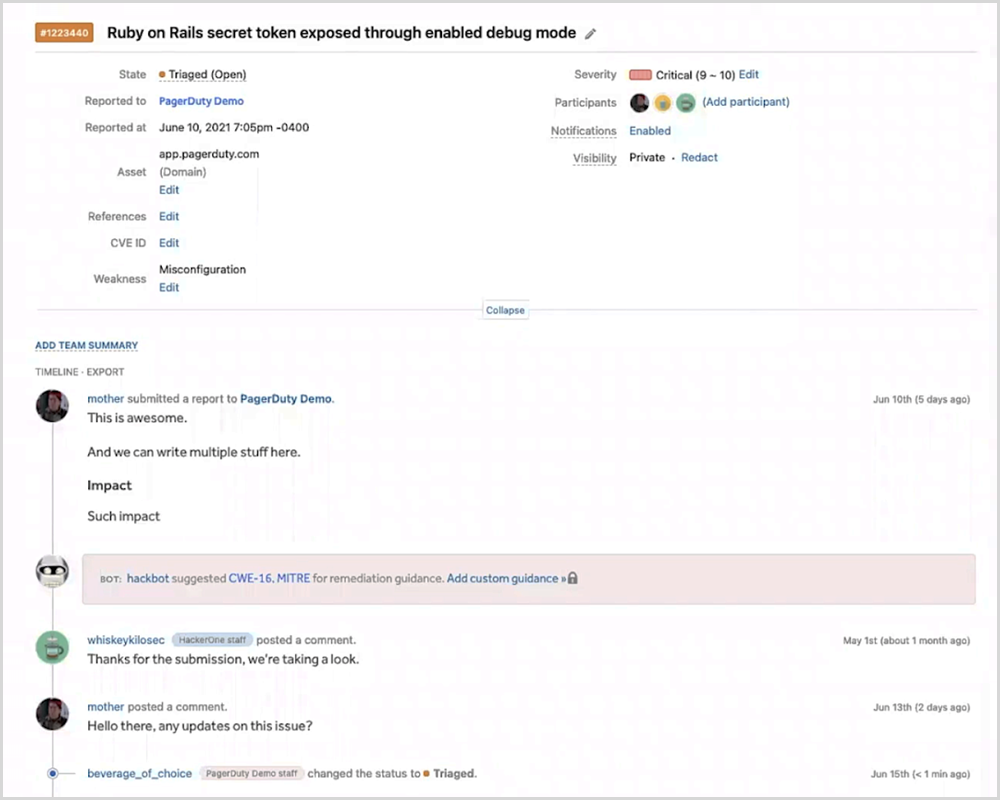
Task: Click Add Team Summary
Action: pos(87,346)
